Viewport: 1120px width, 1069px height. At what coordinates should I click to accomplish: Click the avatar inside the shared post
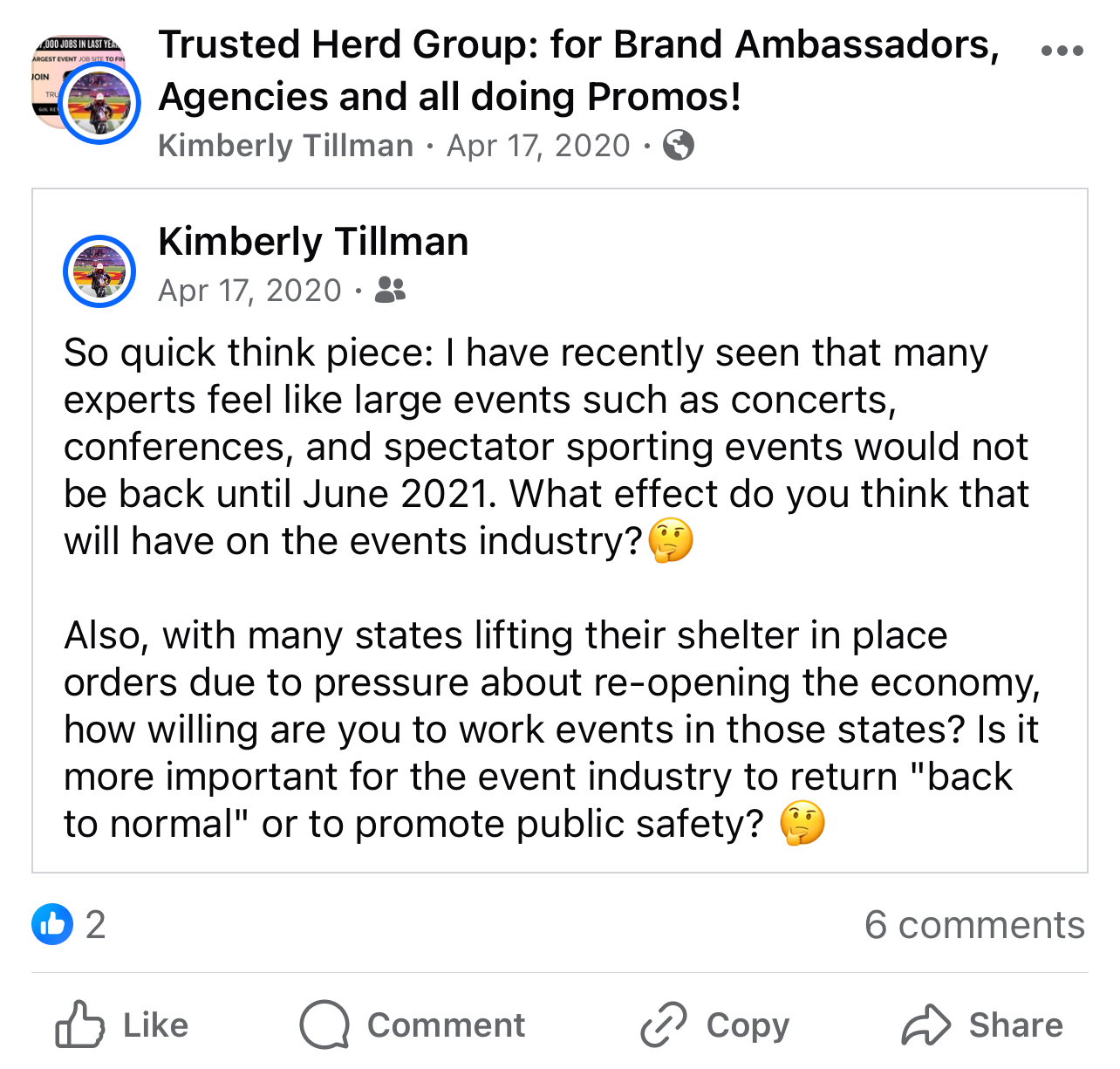point(99,271)
